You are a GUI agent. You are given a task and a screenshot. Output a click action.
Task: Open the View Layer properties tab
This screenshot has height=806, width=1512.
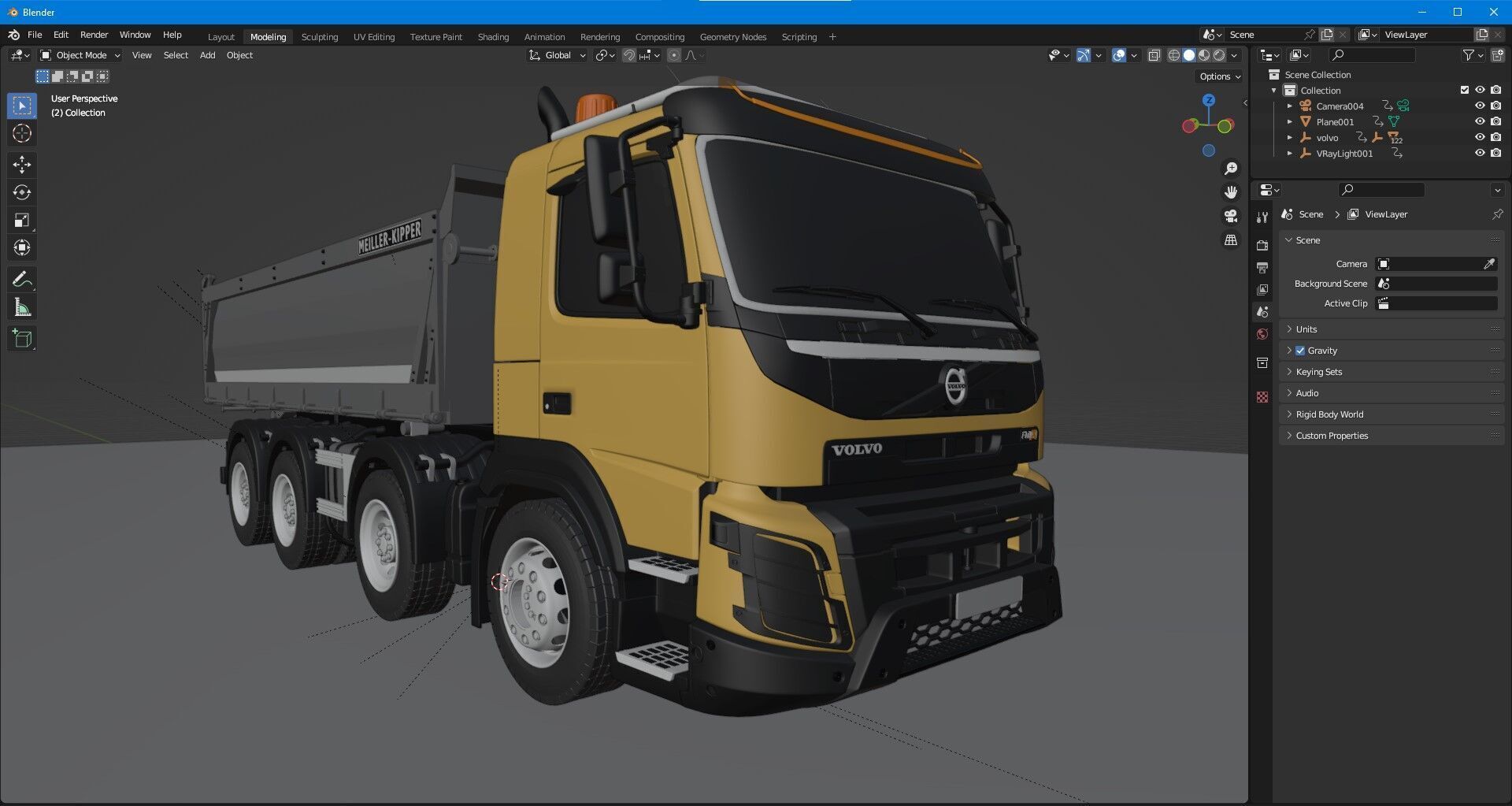pos(1262,290)
